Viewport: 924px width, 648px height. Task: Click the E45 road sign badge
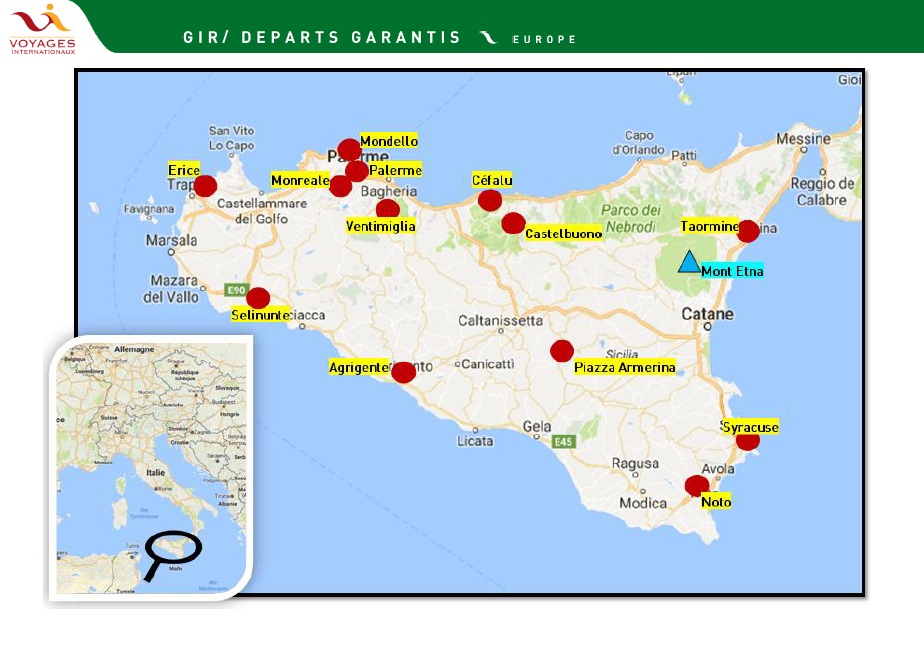tap(563, 441)
